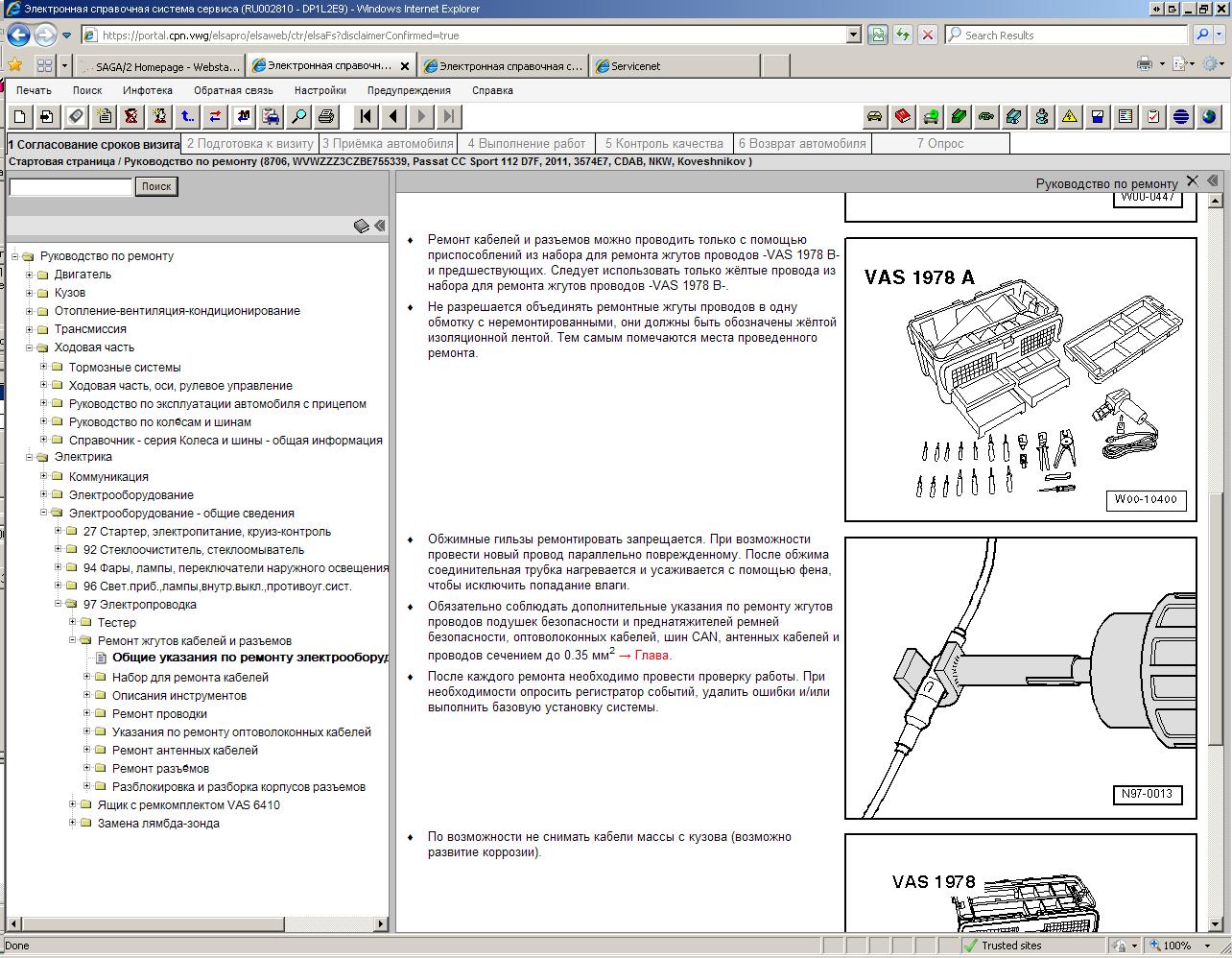The image size is (1232, 958).
Task: Click the earth globe icon
Action: (1208, 116)
